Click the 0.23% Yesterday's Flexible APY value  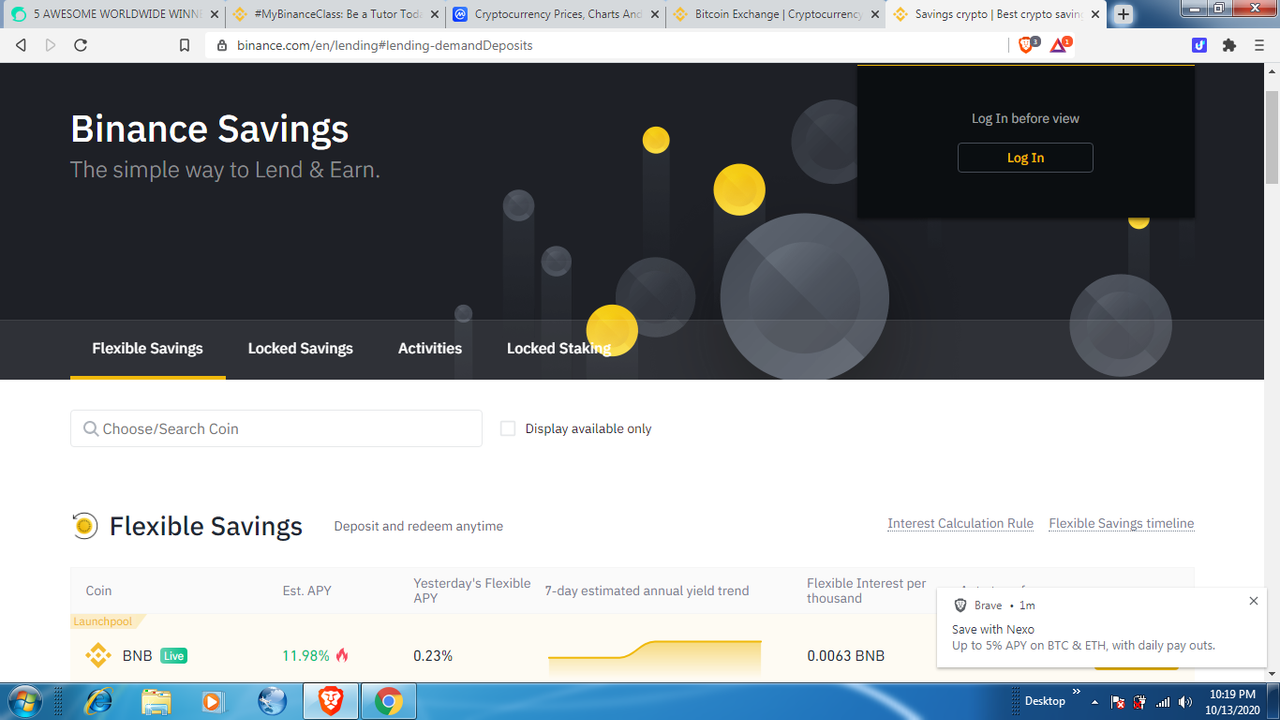(433, 656)
